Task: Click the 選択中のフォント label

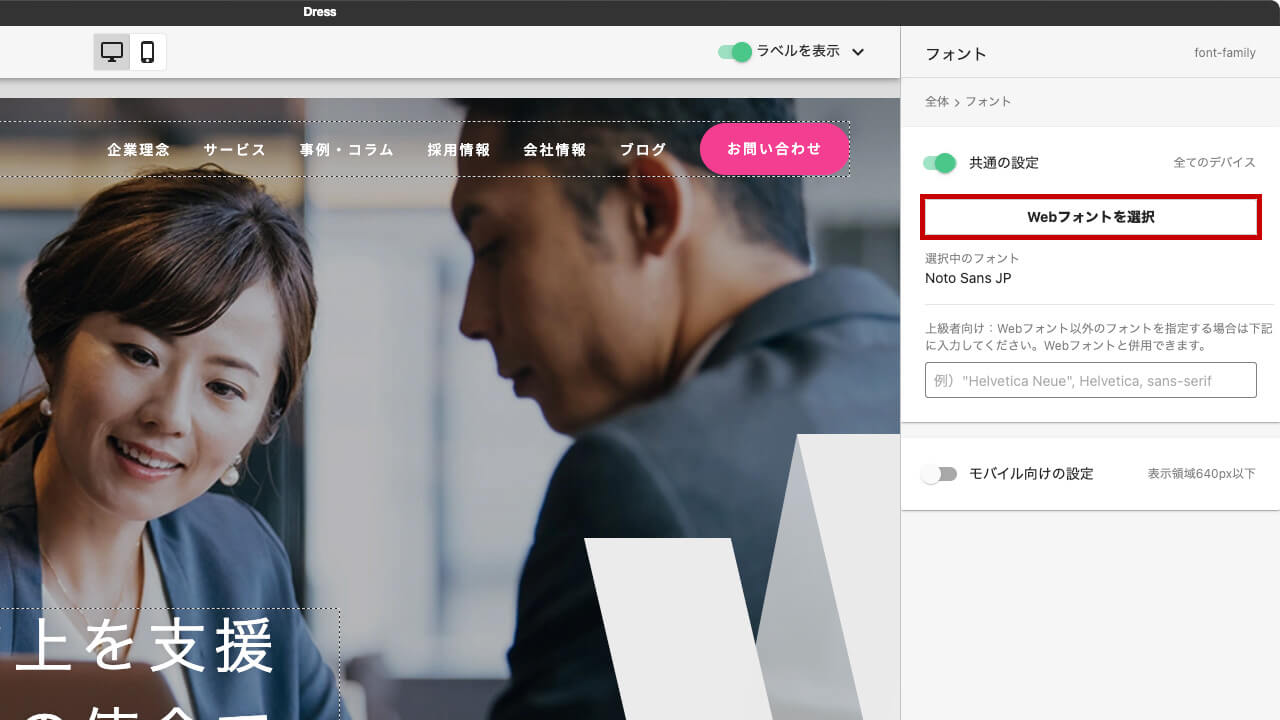Action: (972, 258)
